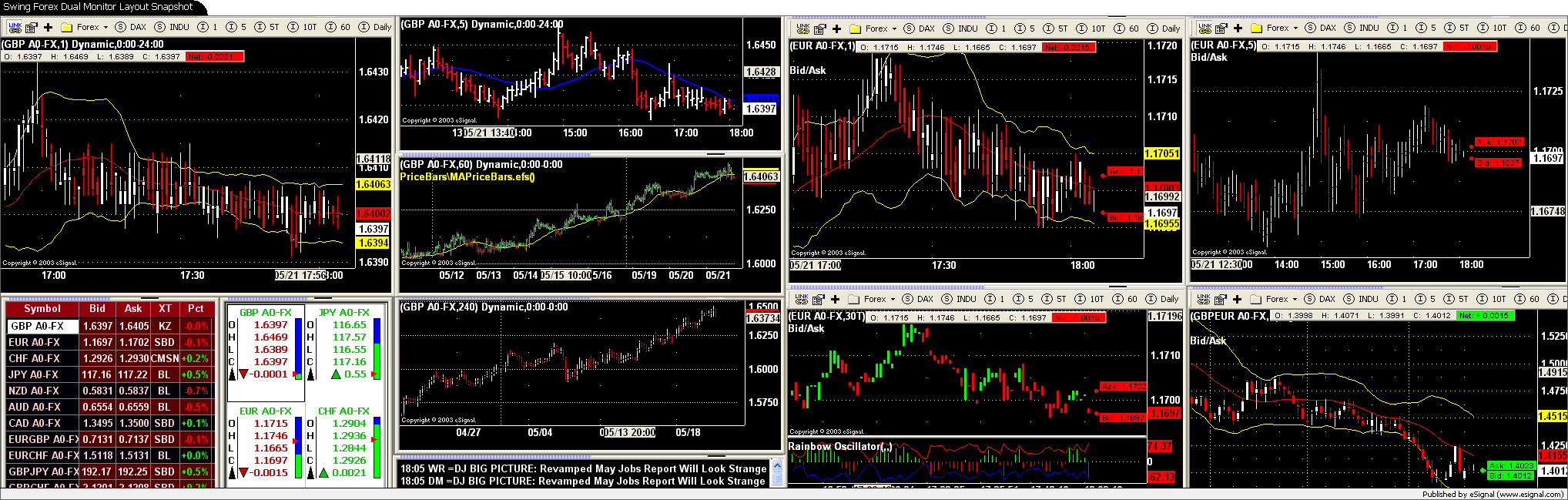Screen dimensions: 1568x500
Task: Switch the GBP 1-minute chart to Daily interval
Action: 375,27
